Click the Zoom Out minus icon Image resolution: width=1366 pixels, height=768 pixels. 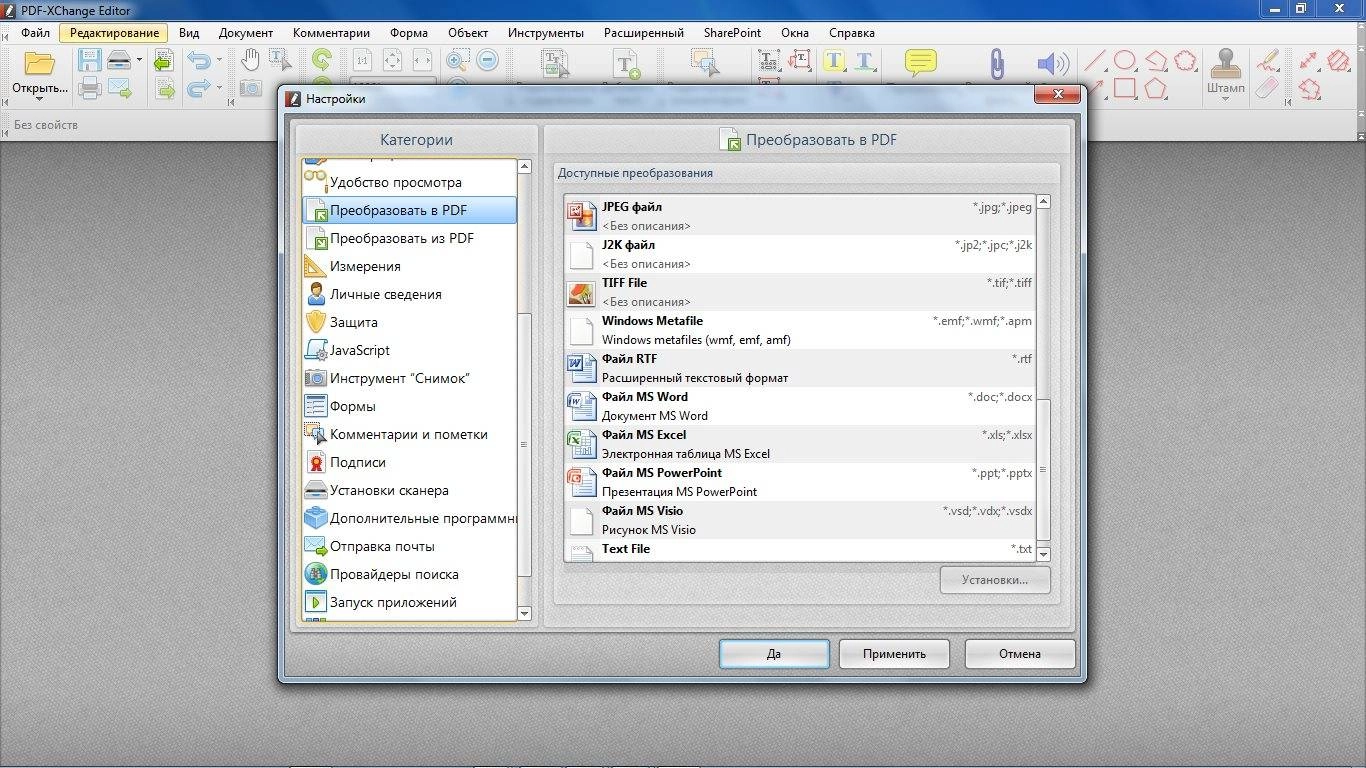click(x=487, y=60)
